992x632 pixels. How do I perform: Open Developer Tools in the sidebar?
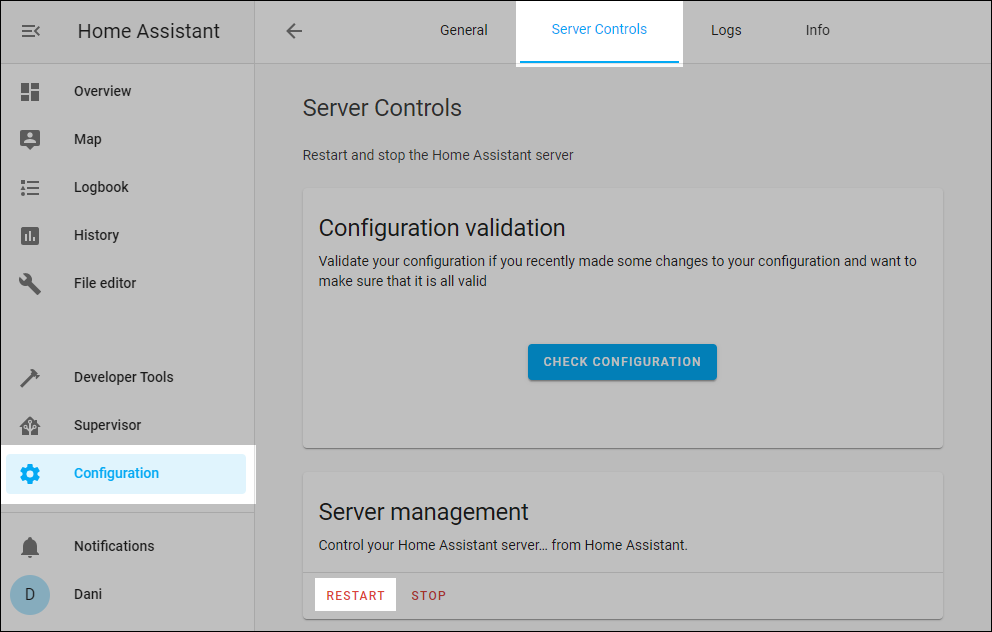coord(127,377)
